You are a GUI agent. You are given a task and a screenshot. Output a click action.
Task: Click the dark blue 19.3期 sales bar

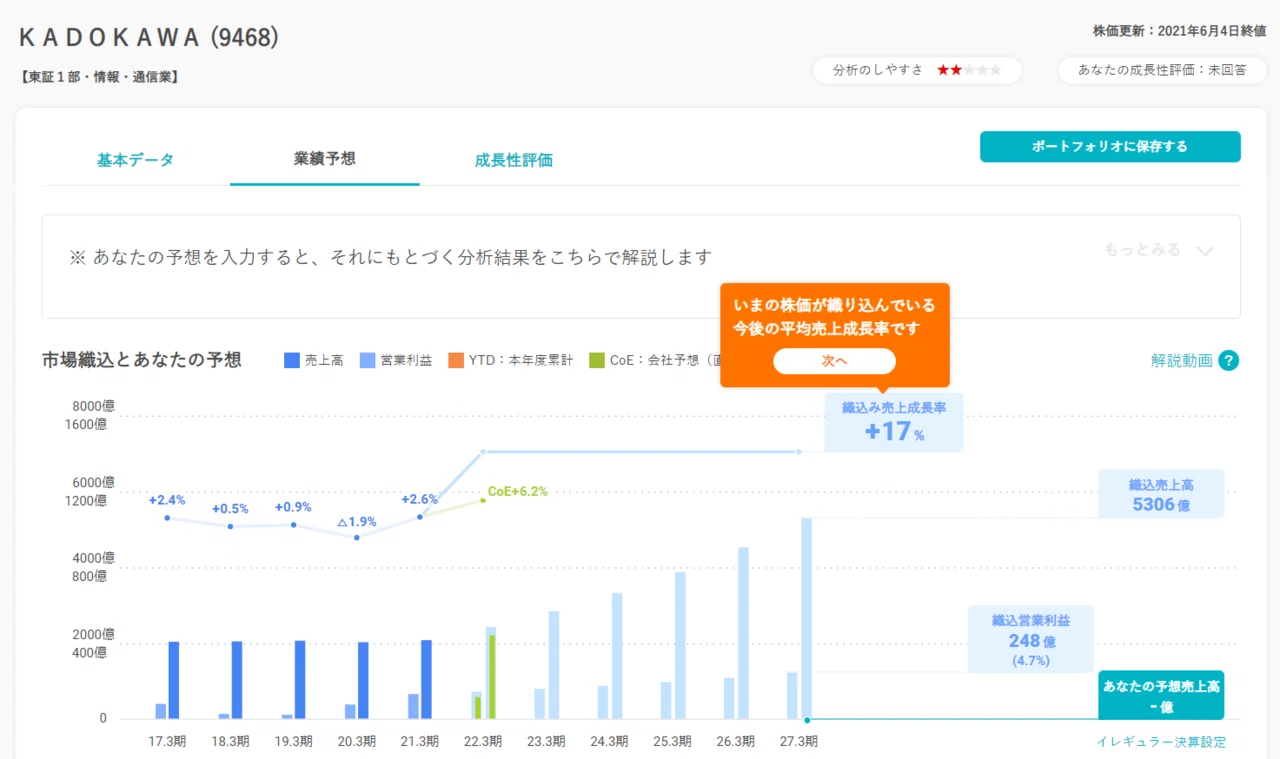click(x=300, y=680)
